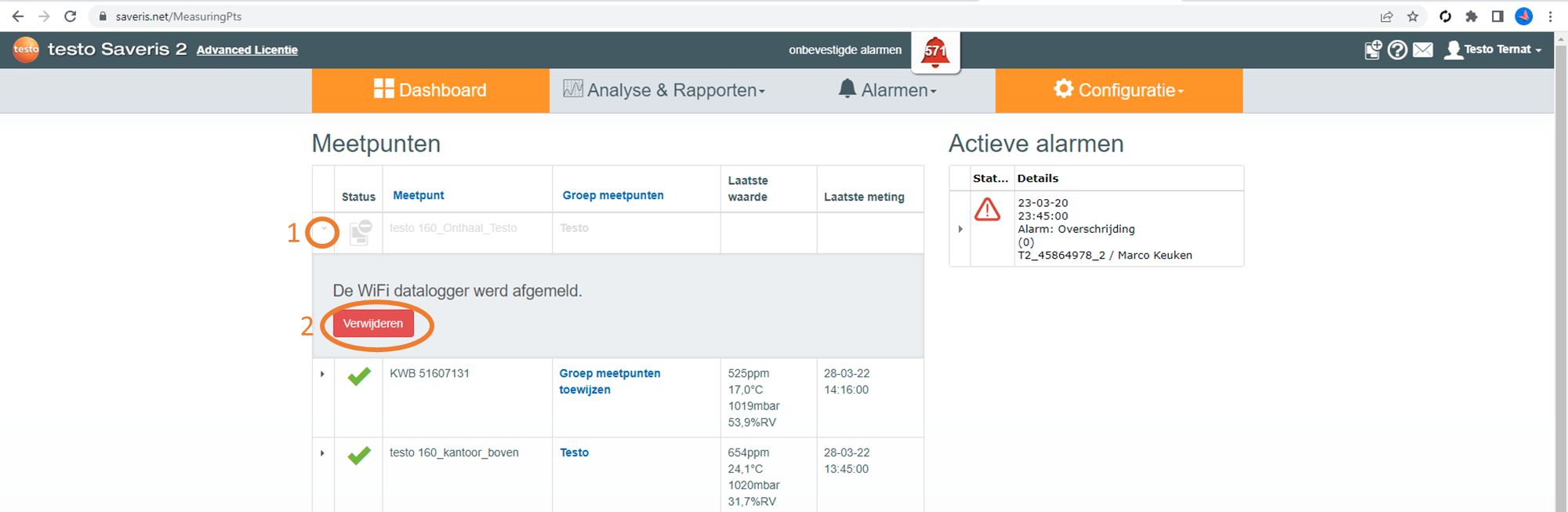This screenshot has width=1568, height=512.
Task: Click the green check status for KWB 51607131
Action: tap(359, 377)
